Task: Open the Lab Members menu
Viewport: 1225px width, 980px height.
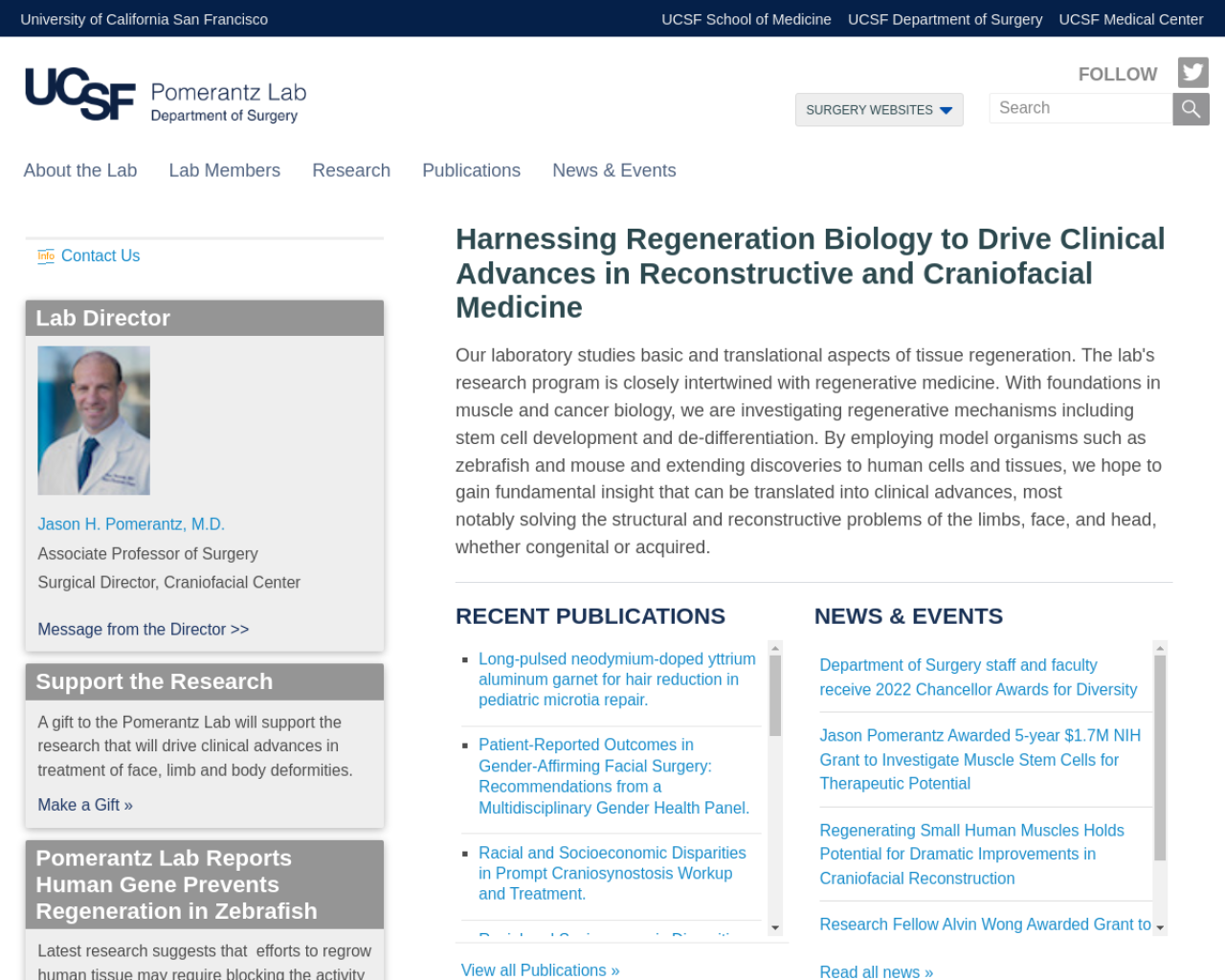Action: click(225, 170)
